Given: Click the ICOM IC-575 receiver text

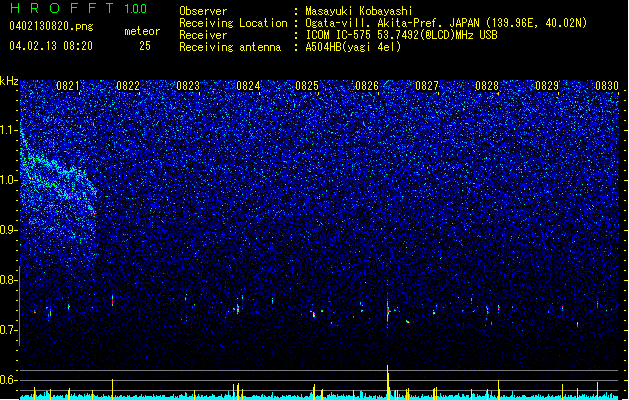Looking at the screenshot, I should pos(401,35).
